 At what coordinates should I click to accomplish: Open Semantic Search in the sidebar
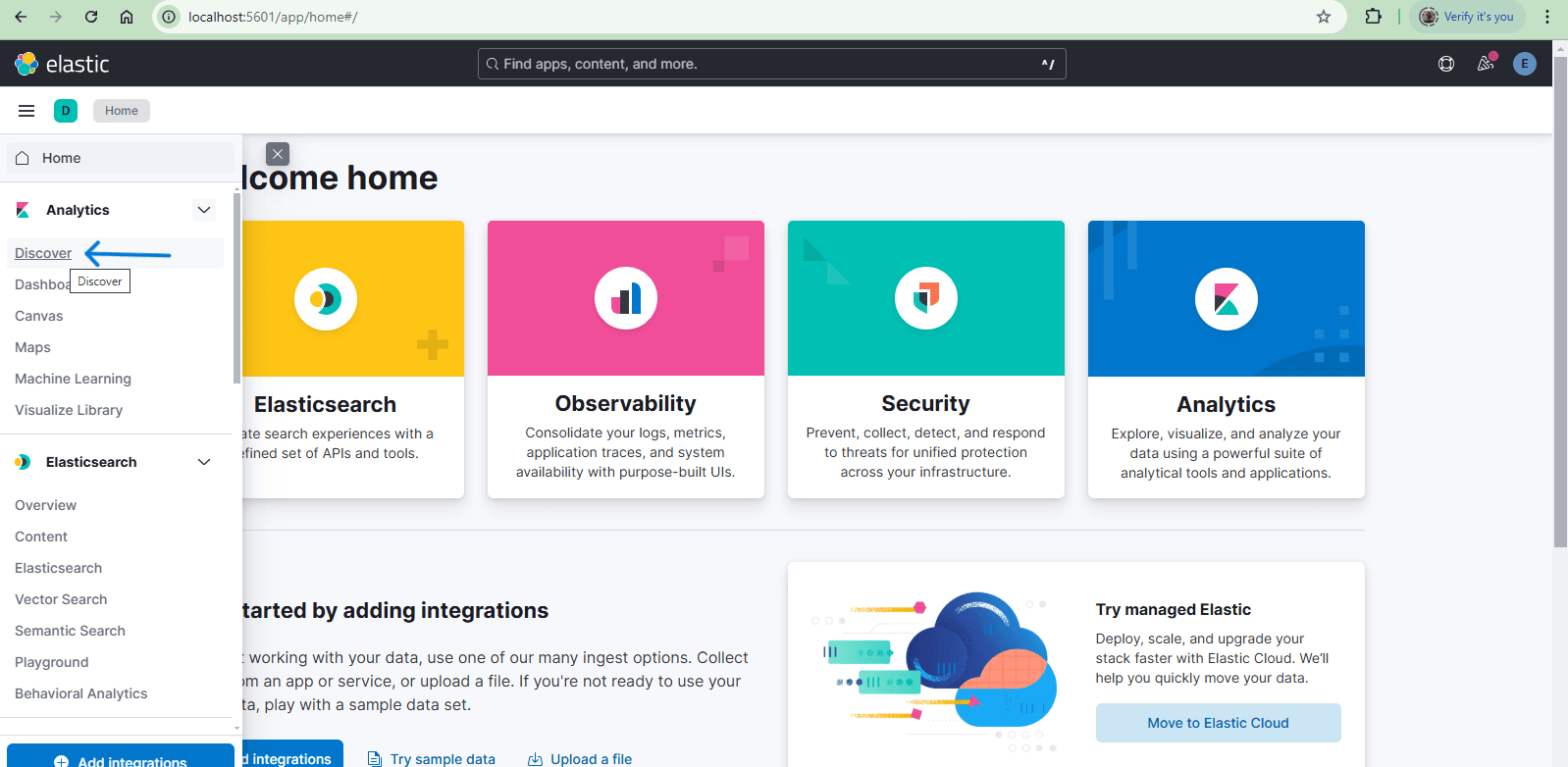click(70, 631)
